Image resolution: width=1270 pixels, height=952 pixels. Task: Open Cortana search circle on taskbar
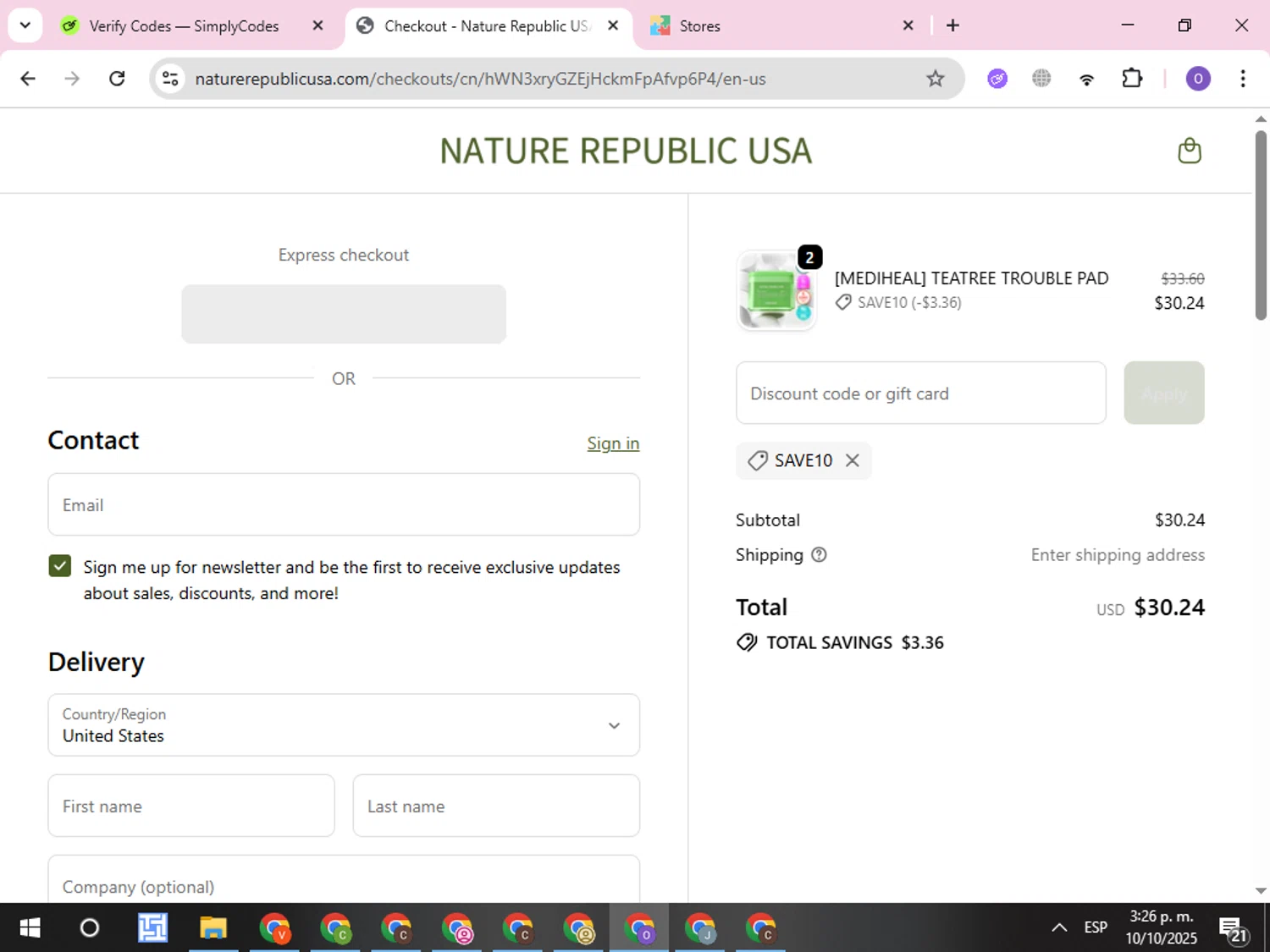click(90, 927)
